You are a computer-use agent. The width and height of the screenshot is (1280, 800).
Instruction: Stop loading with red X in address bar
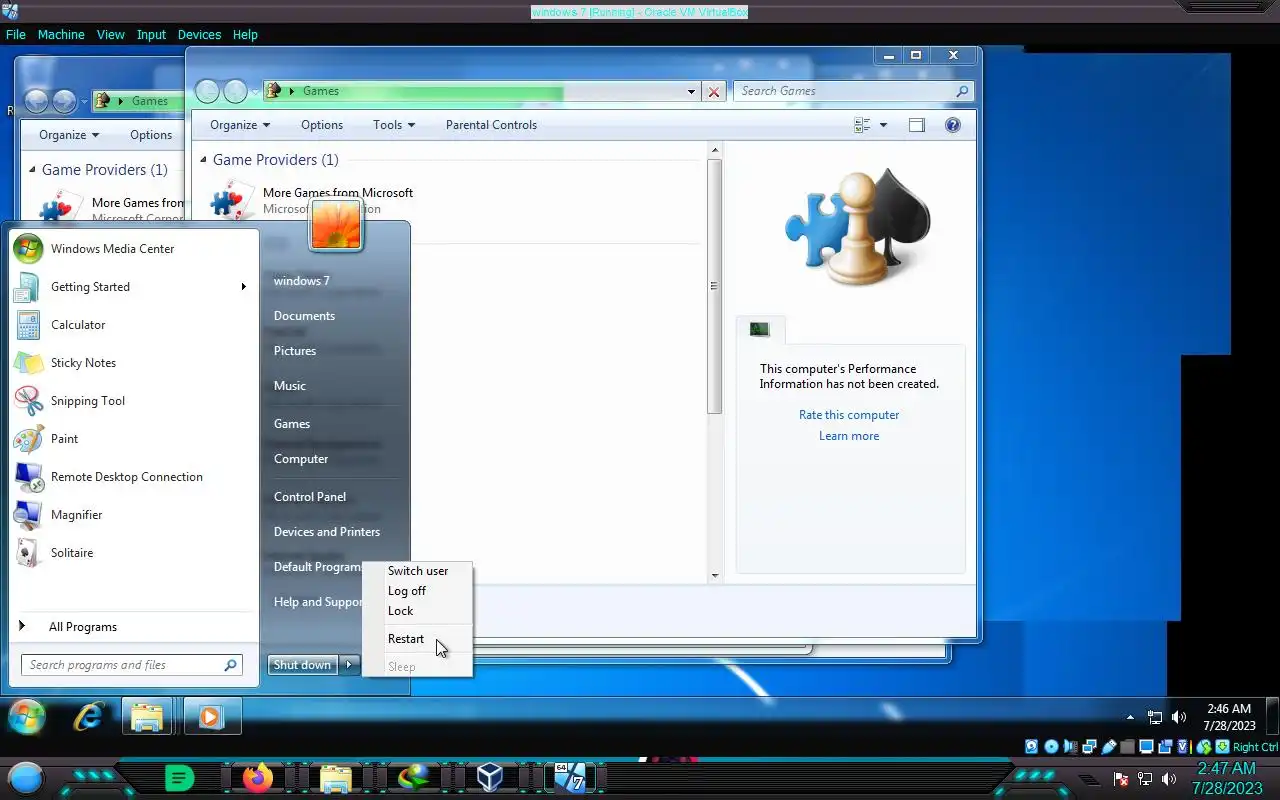tap(714, 92)
